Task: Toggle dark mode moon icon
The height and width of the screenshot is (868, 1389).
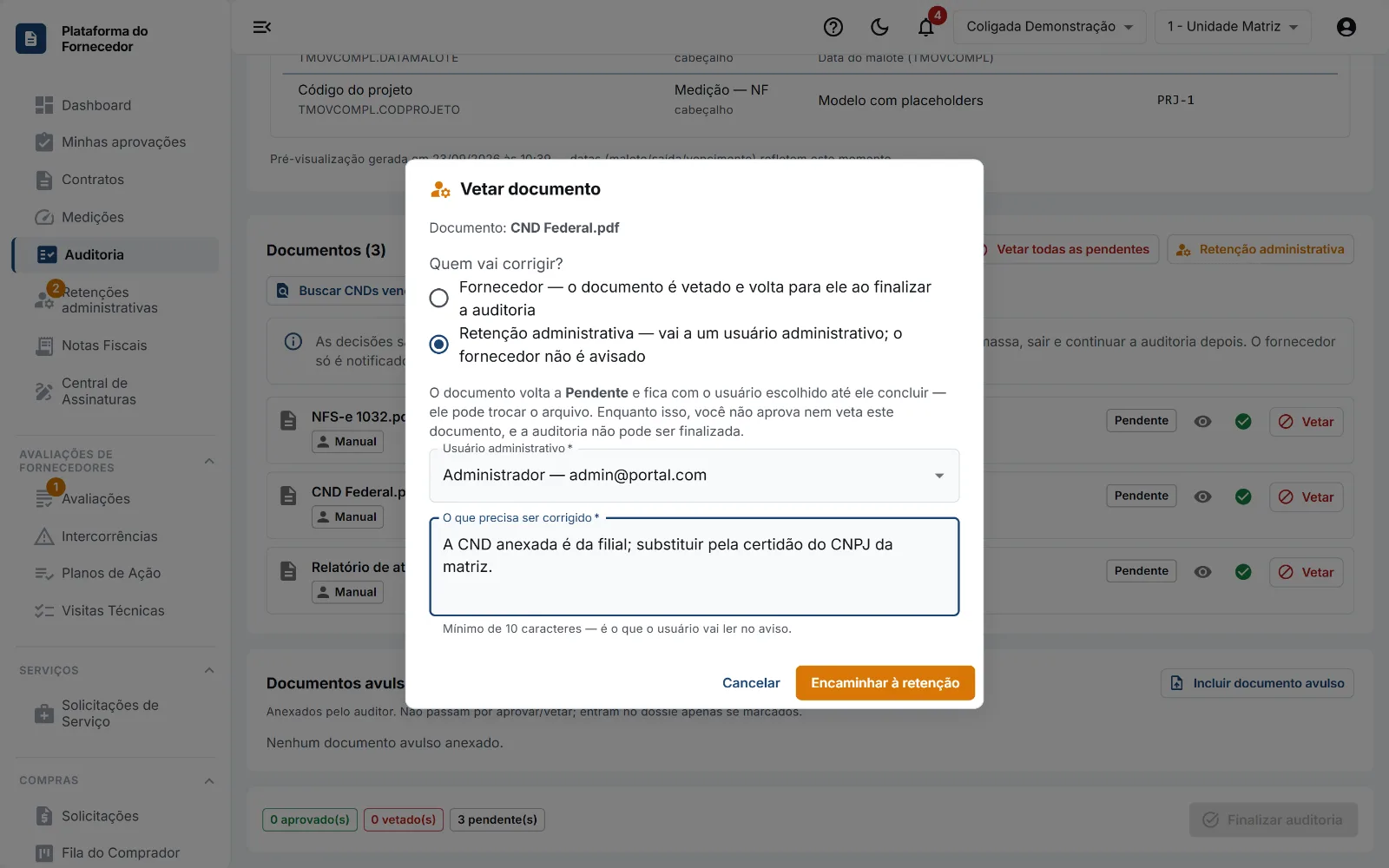Action: 879,27
